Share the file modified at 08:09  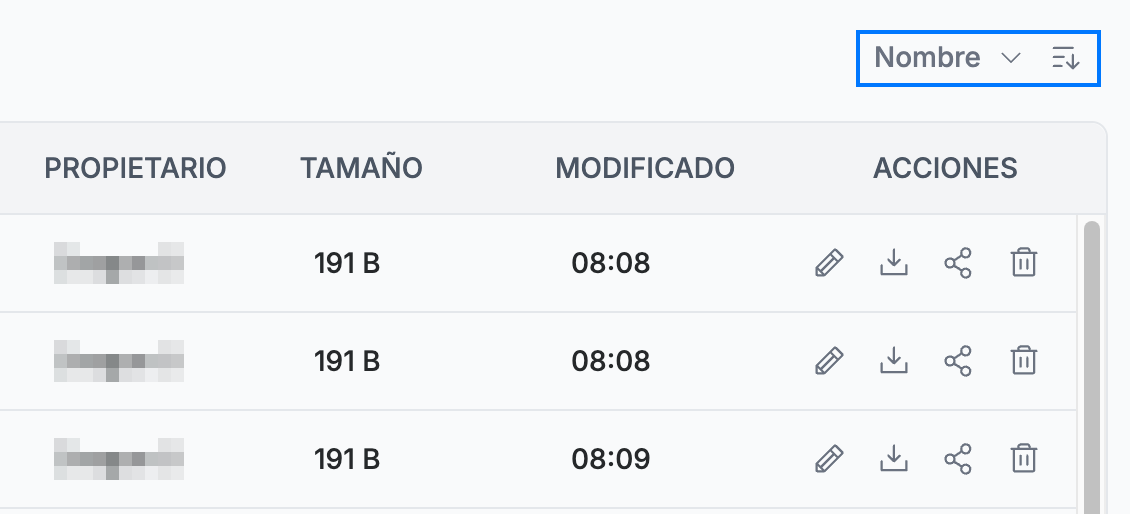click(x=958, y=458)
